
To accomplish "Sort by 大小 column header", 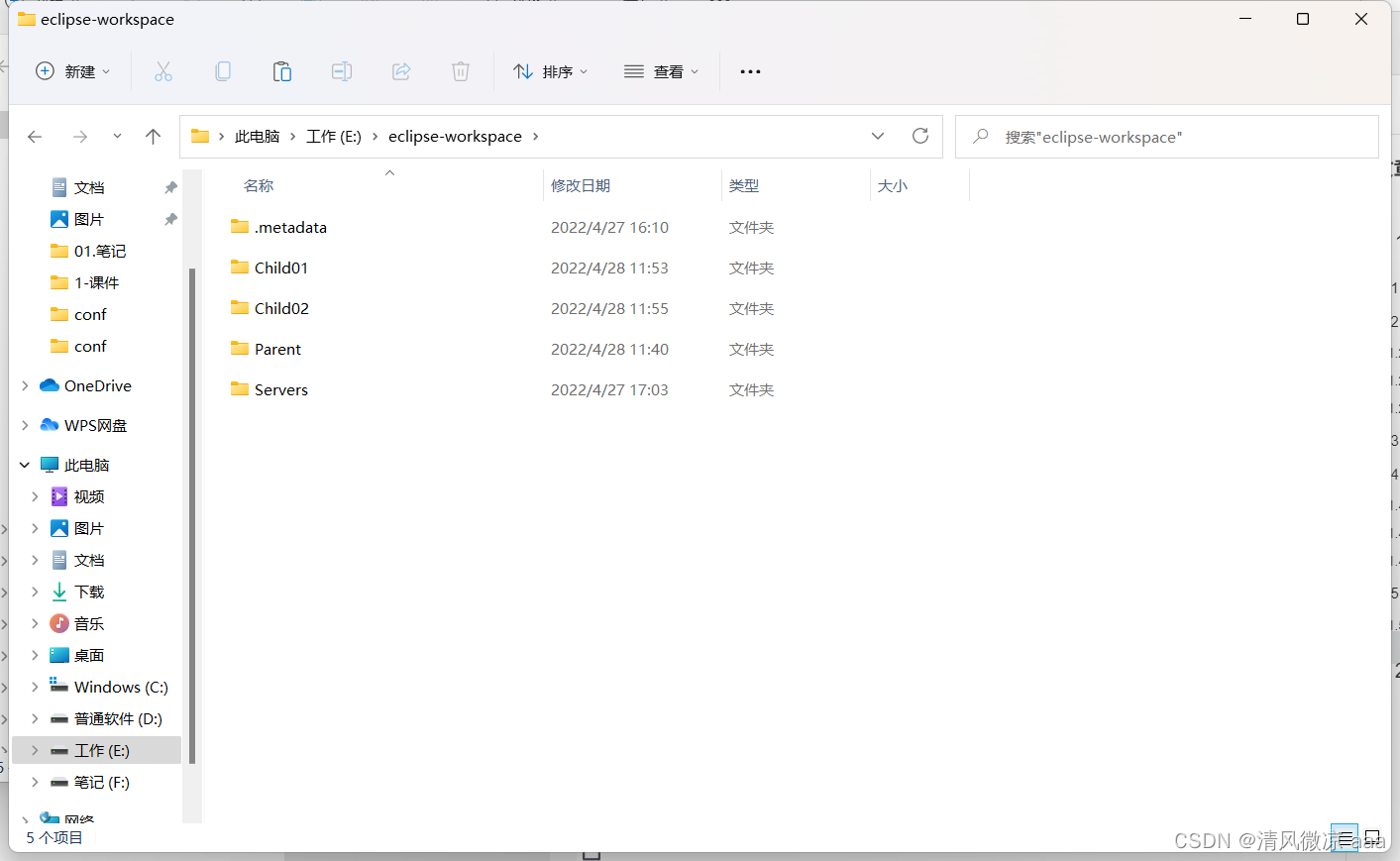I will (x=893, y=185).
